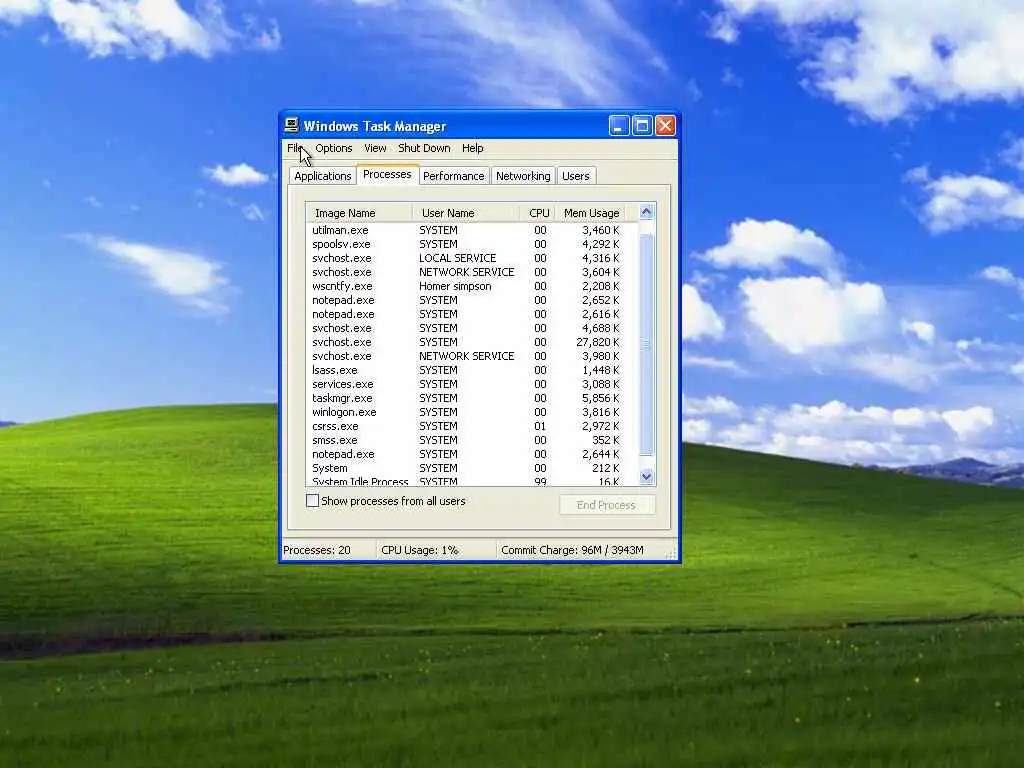This screenshot has height=768, width=1024.
Task: Open the View menu
Action: [x=375, y=148]
